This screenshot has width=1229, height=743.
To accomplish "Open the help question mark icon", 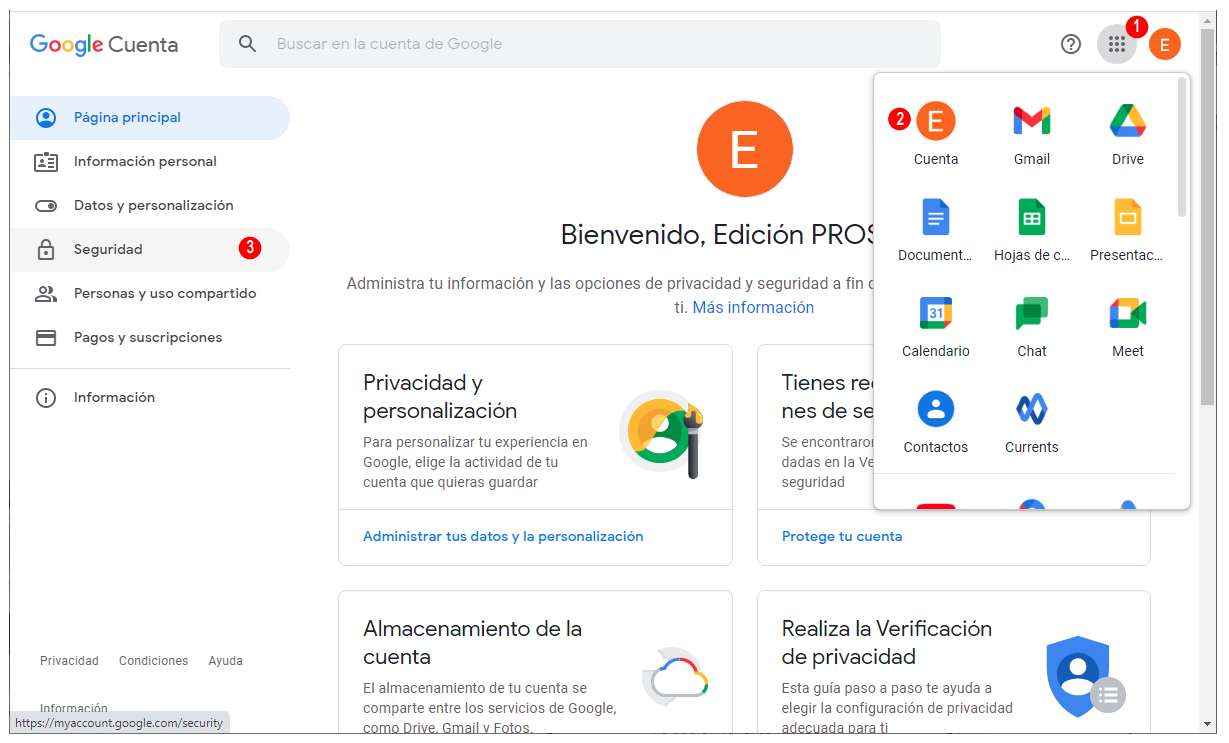I will click(1071, 44).
